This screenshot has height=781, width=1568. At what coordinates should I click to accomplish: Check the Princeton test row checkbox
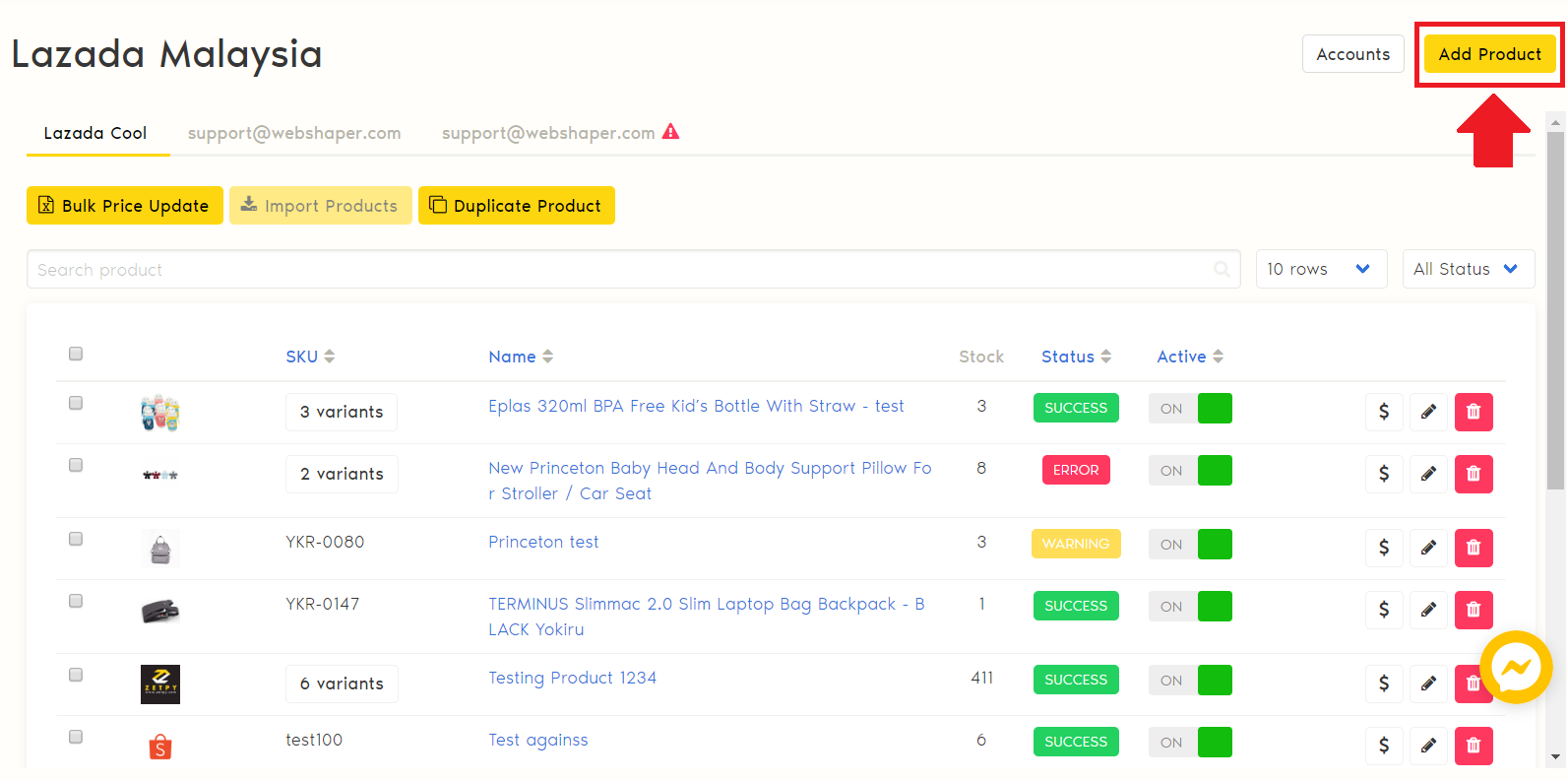tap(76, 539)
